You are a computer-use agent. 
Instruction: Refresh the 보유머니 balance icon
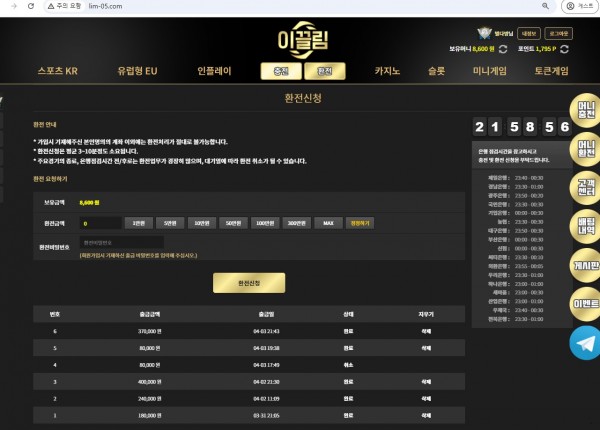(x=503, y=49)
